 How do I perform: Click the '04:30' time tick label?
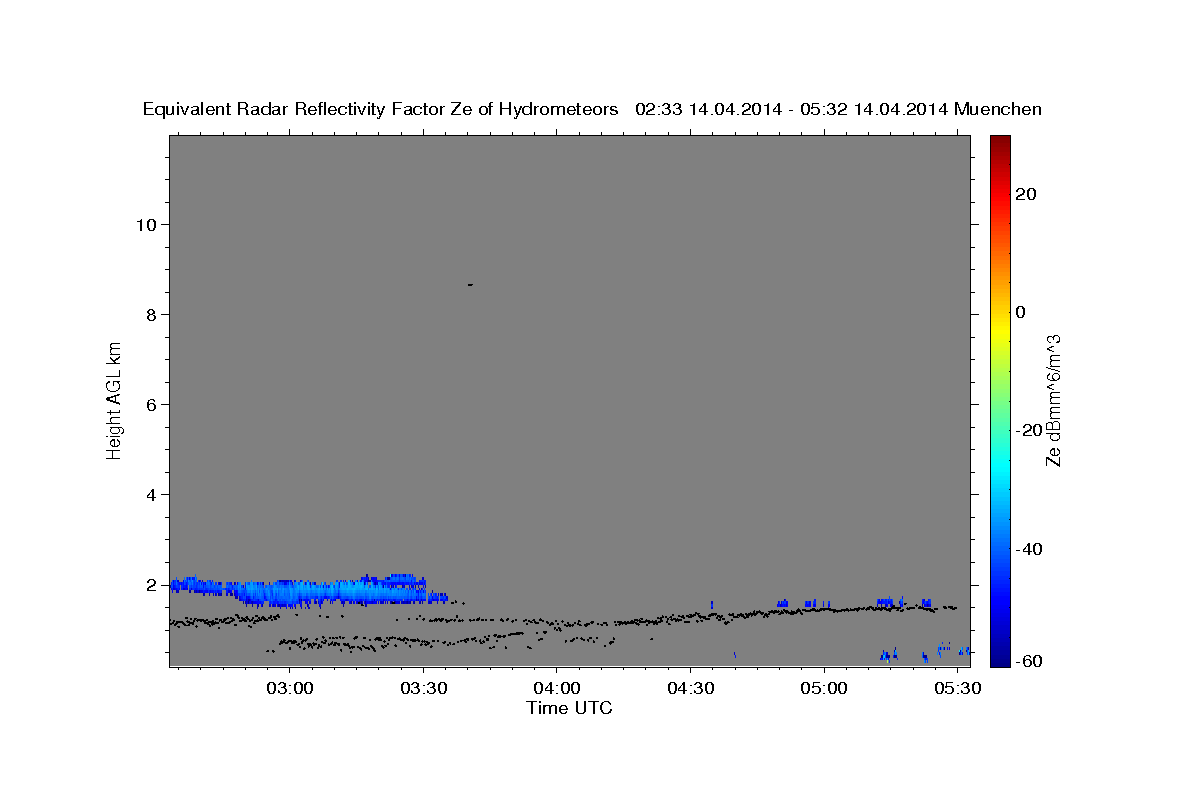690,688
